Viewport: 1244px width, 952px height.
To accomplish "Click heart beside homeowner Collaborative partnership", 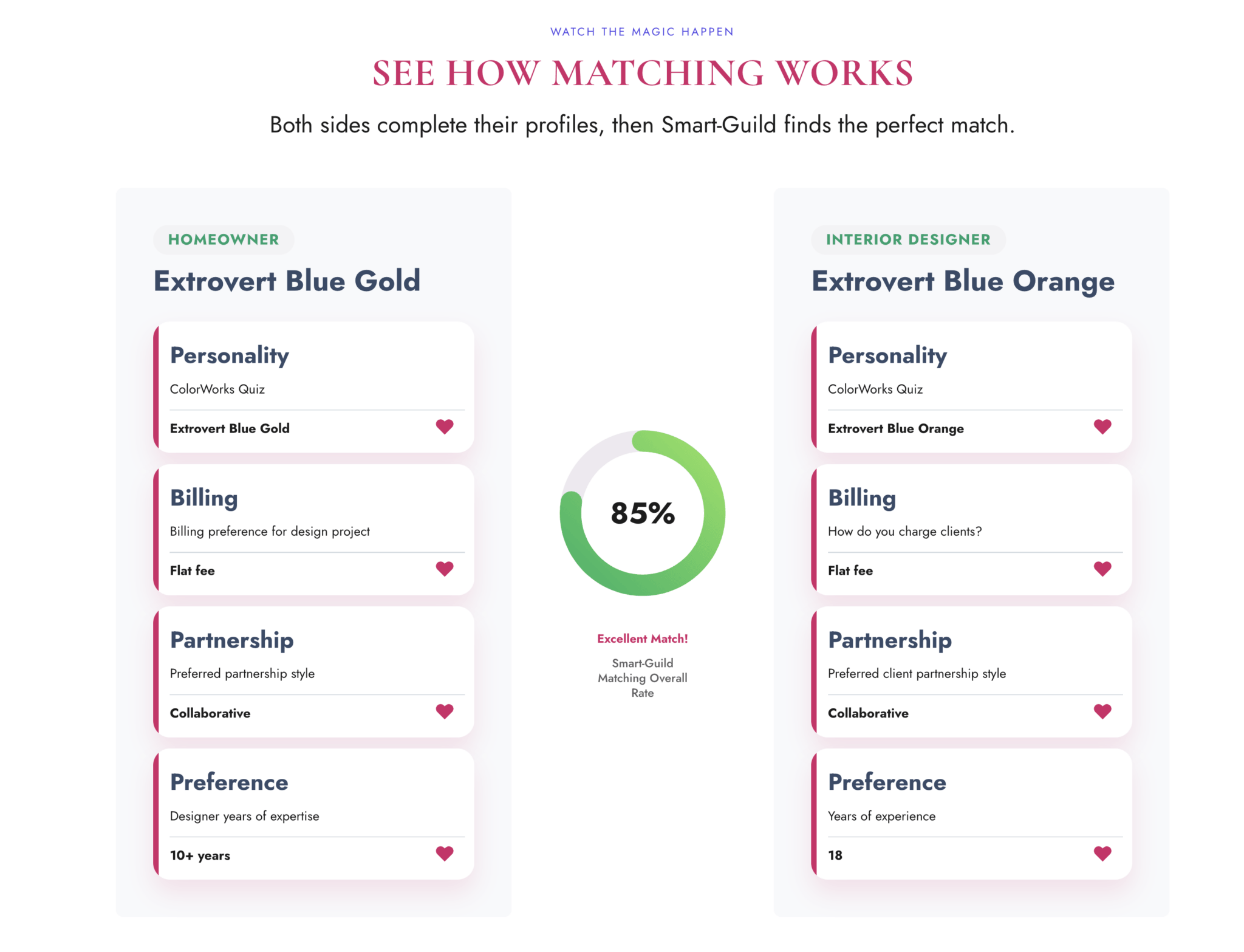I will coord(445,711).
